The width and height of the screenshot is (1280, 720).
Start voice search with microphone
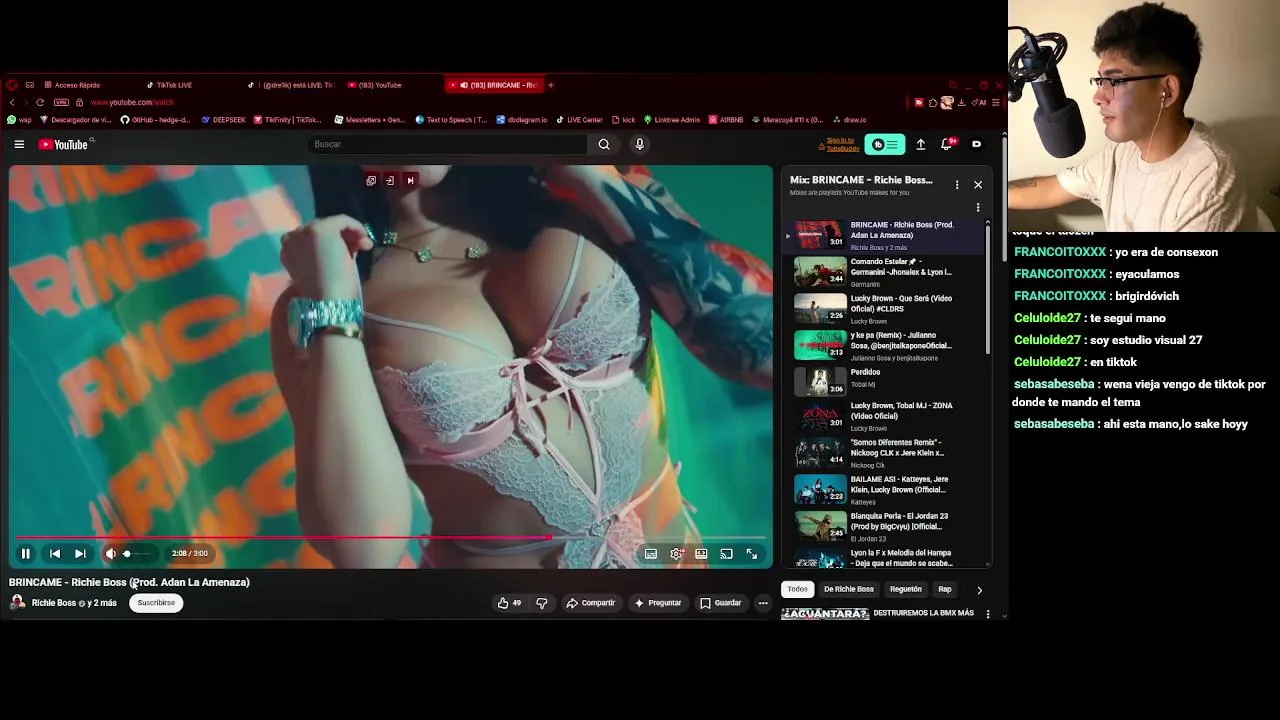pos(640,144)
